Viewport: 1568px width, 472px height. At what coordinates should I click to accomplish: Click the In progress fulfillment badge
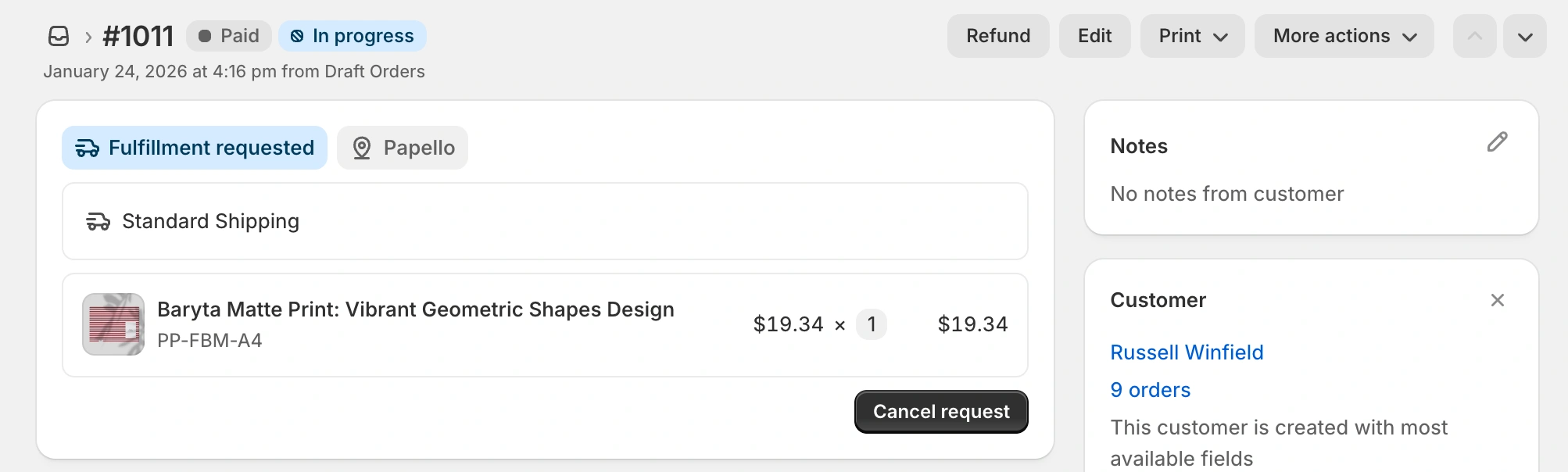pyautogui.click(x=352, y=35)
